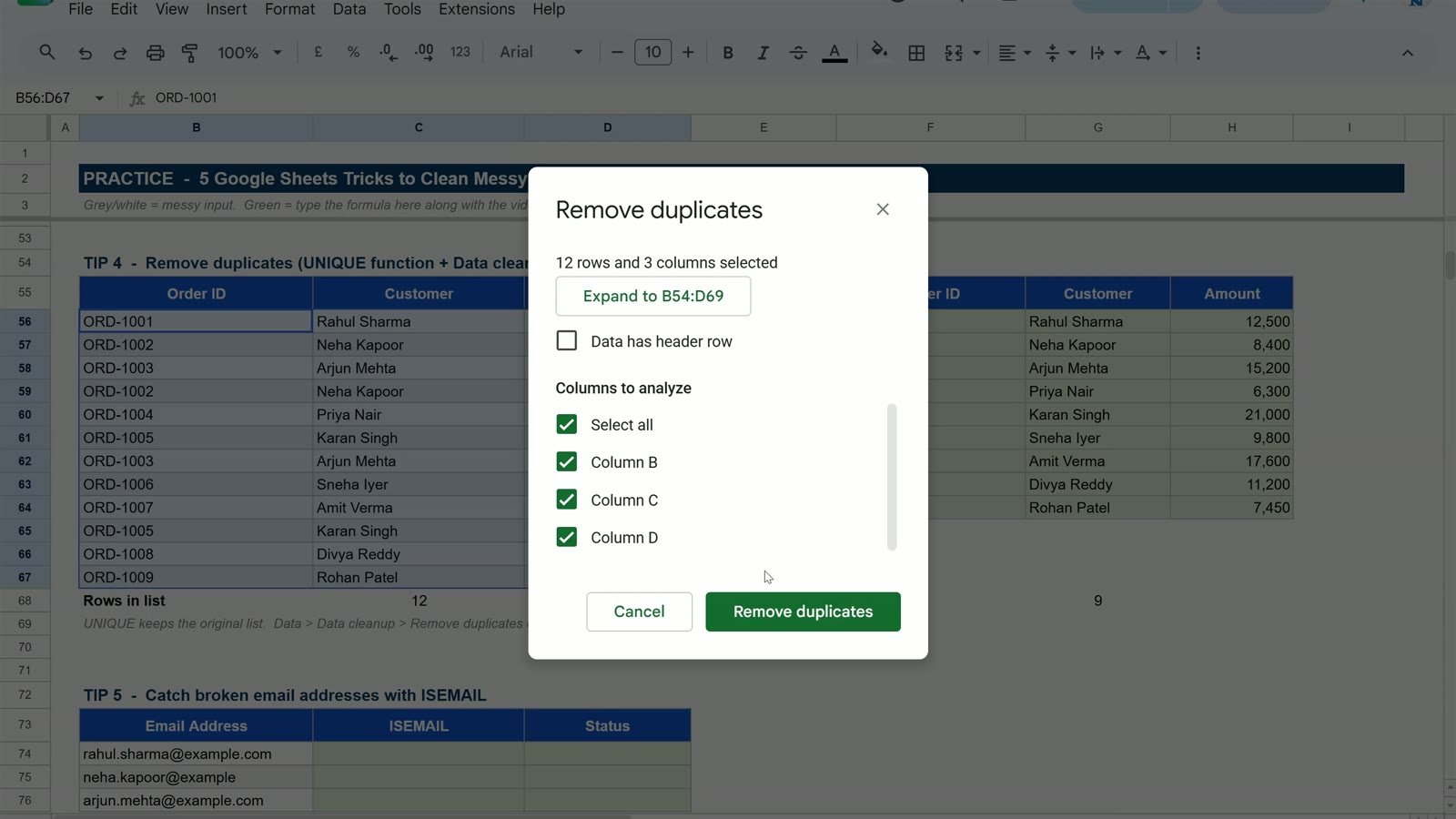This screenshot has width=1456, height=819.
Task: Click the dialog's columns list scrollbar
Action: click(892, 477)
